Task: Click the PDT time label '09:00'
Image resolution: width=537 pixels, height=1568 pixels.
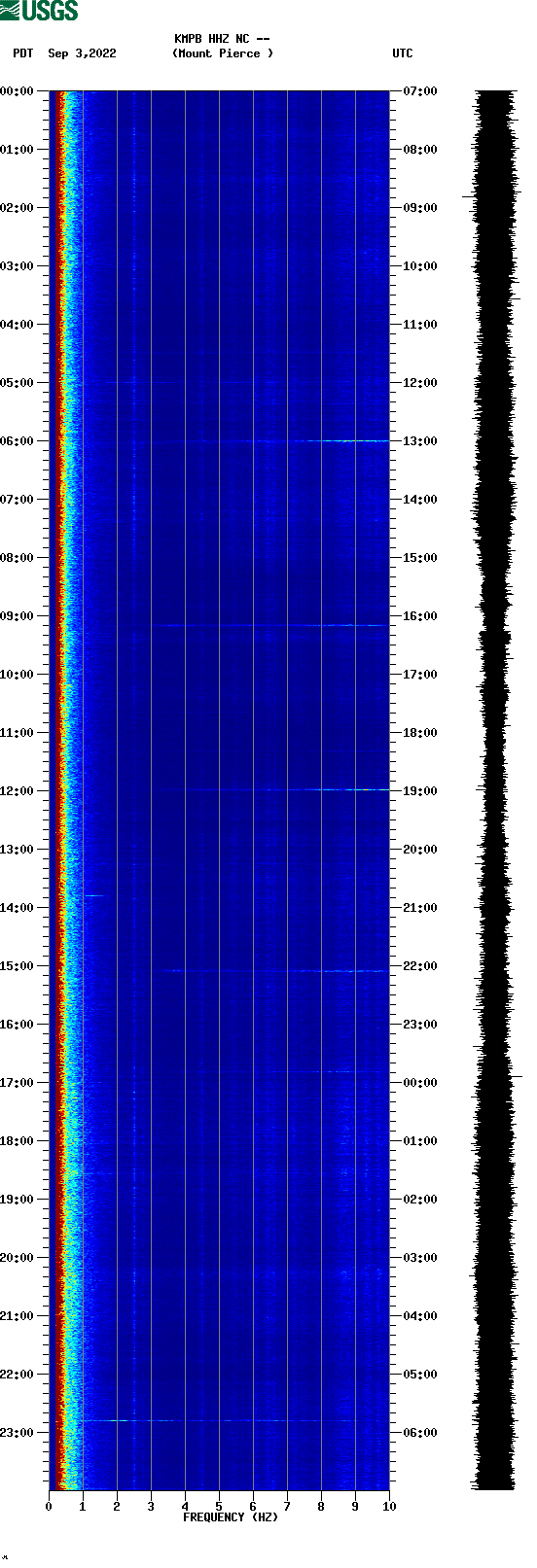Action: click(18, 616)
